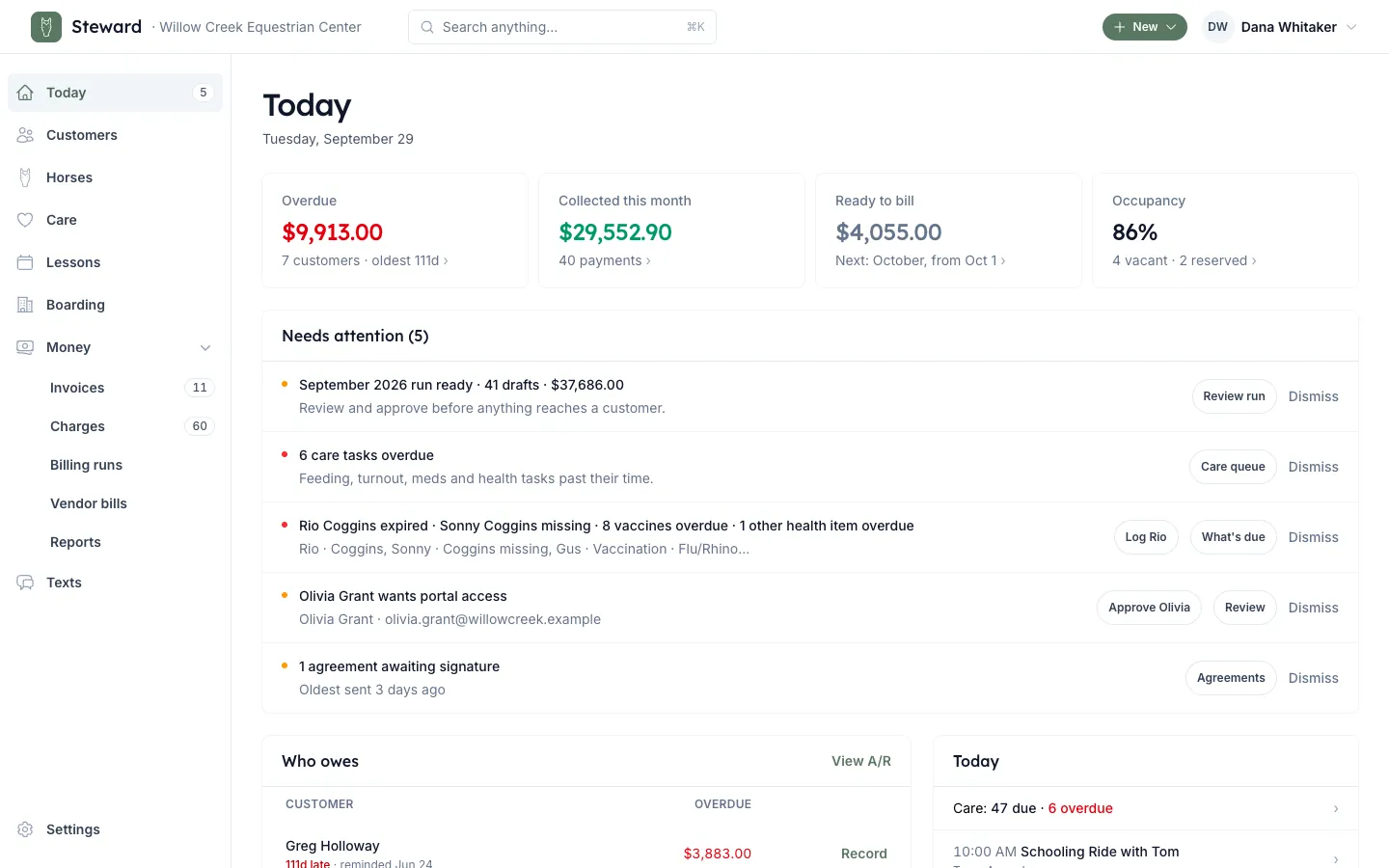Click the Log Rio button
The image size is (1389, 868).
1146,537
